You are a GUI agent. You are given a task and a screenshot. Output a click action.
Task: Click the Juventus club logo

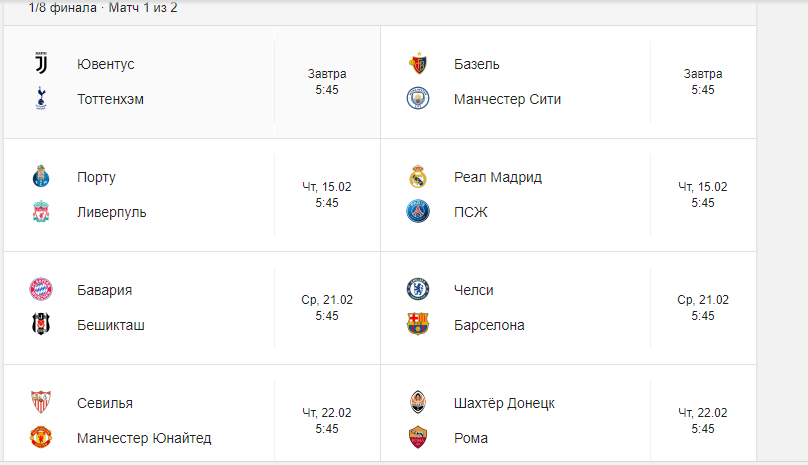click(x=41, y=64)
